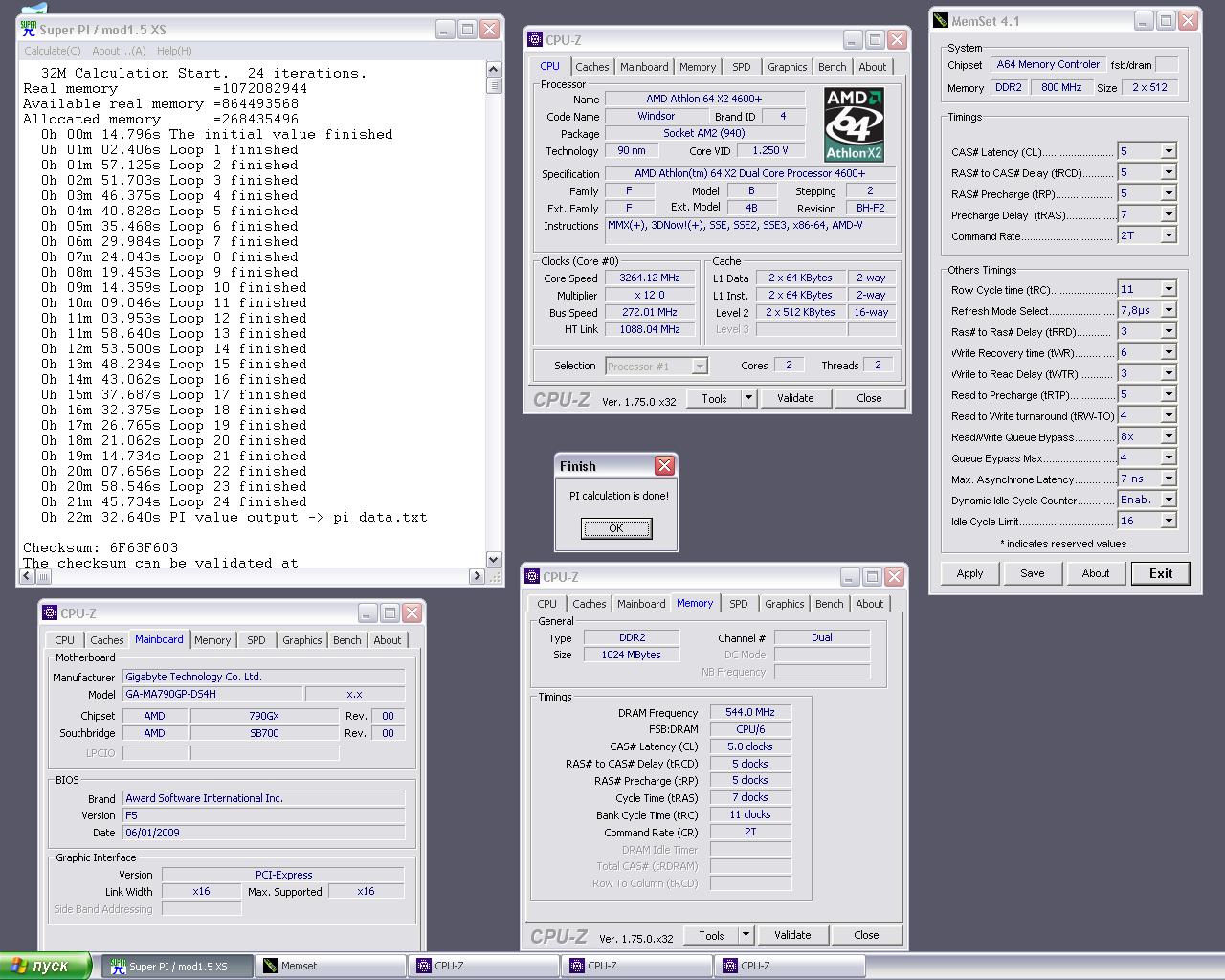Click Exit in MemSet
The width and height of the screenshot is (1225, 980).
click(1161, 573)
